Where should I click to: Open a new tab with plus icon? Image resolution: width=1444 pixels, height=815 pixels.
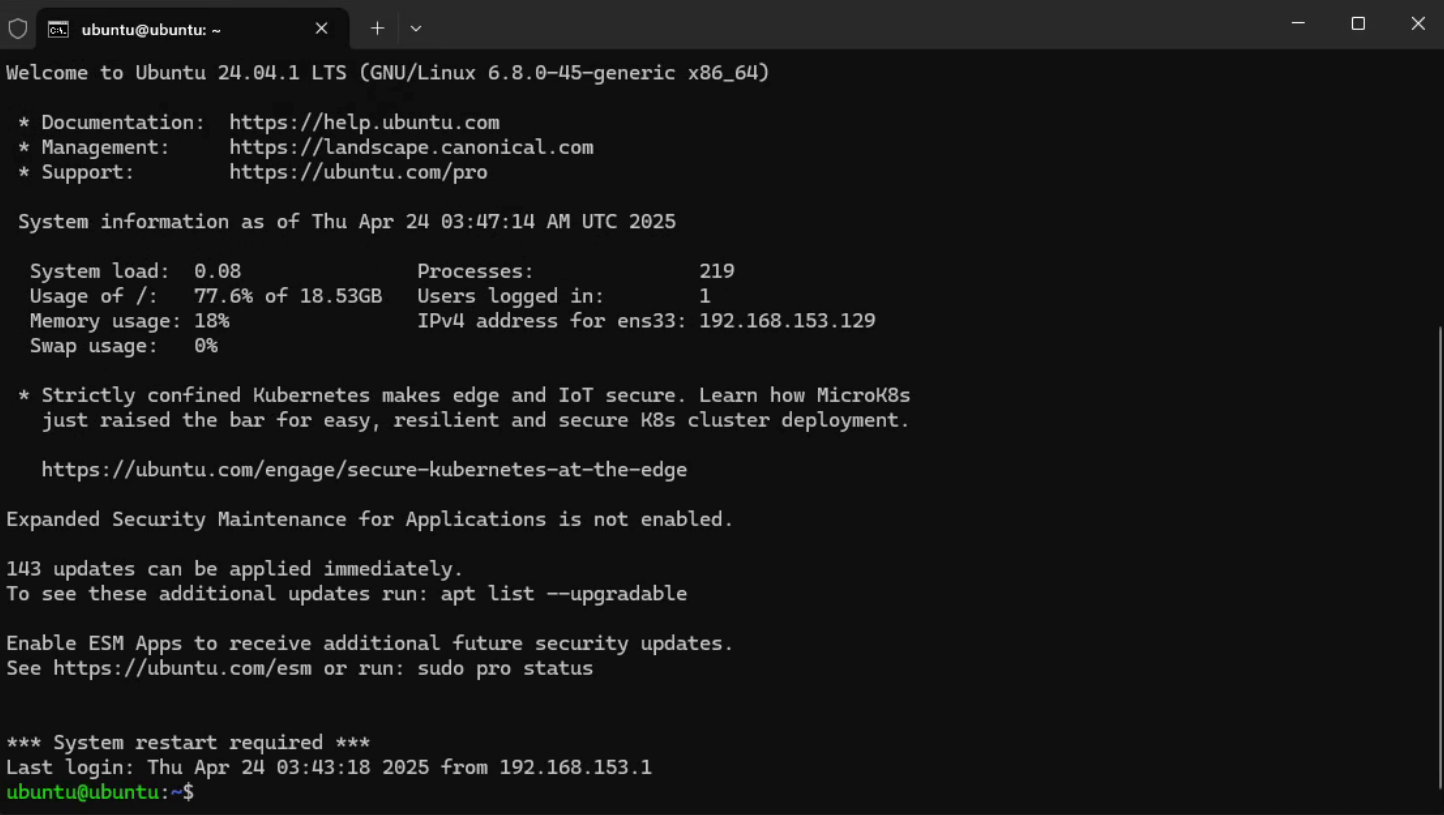(377, 28)
